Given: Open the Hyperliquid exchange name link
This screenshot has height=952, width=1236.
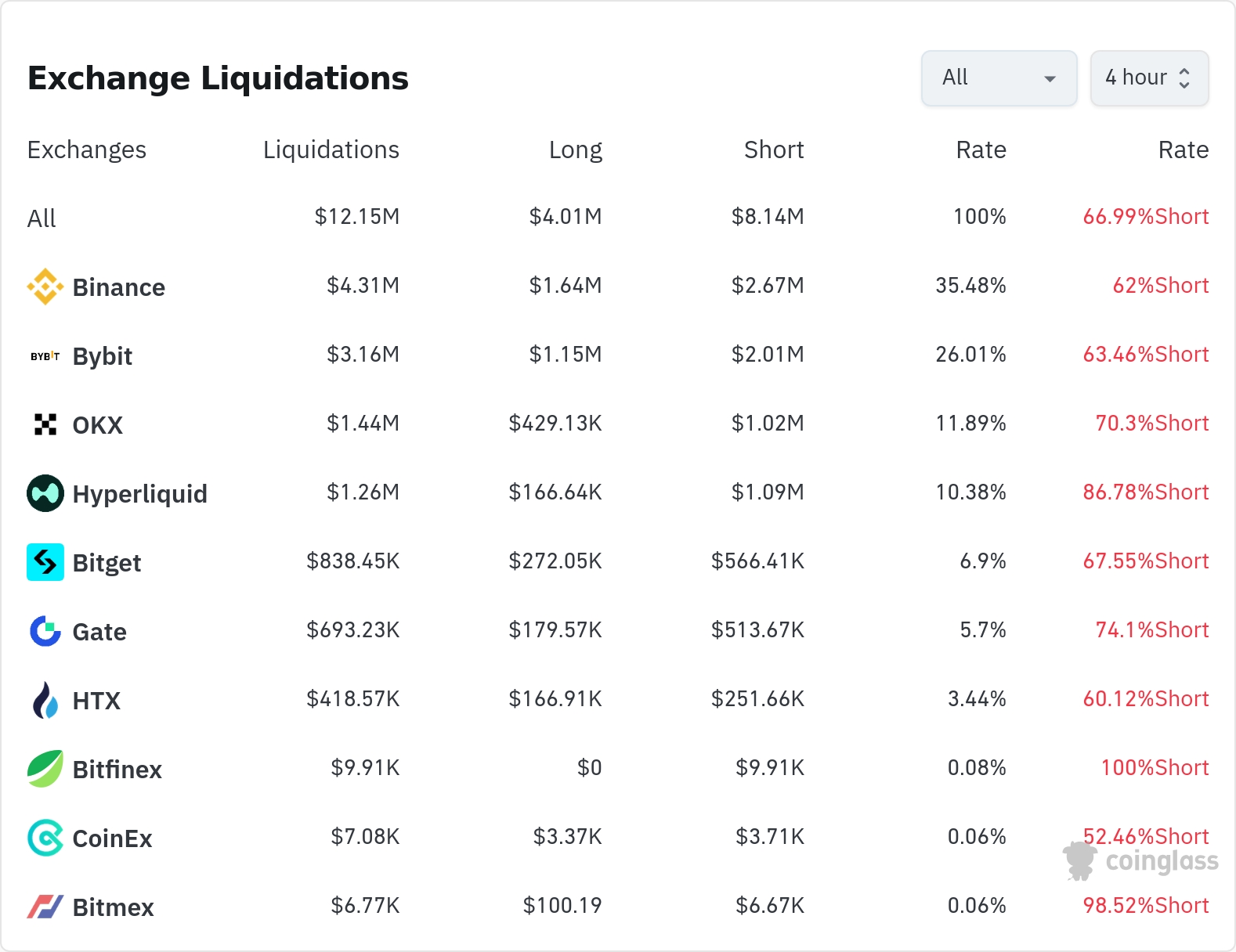Looking at the screenshot, I should [139, 494].
